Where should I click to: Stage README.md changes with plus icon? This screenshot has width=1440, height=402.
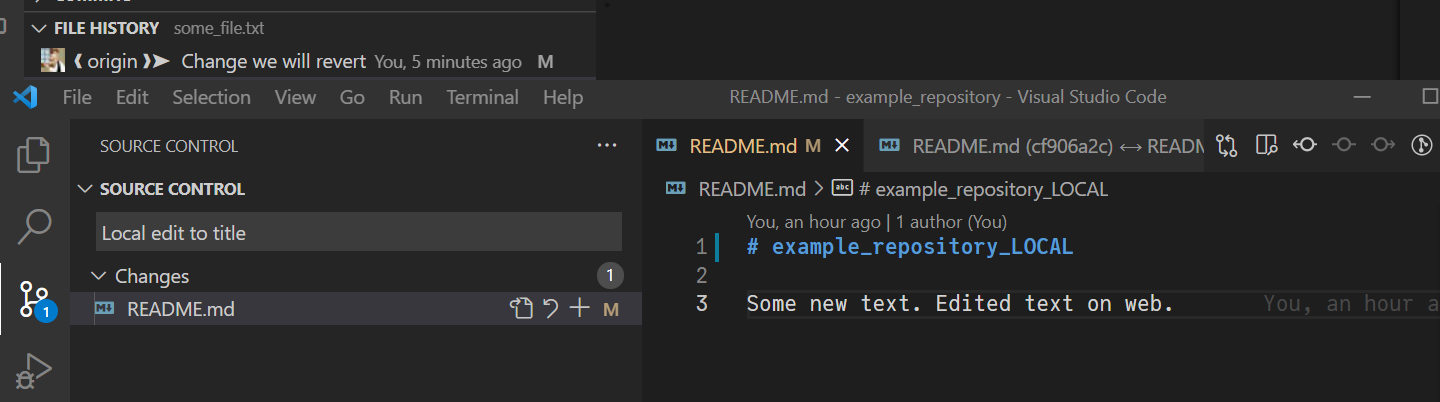579,309
